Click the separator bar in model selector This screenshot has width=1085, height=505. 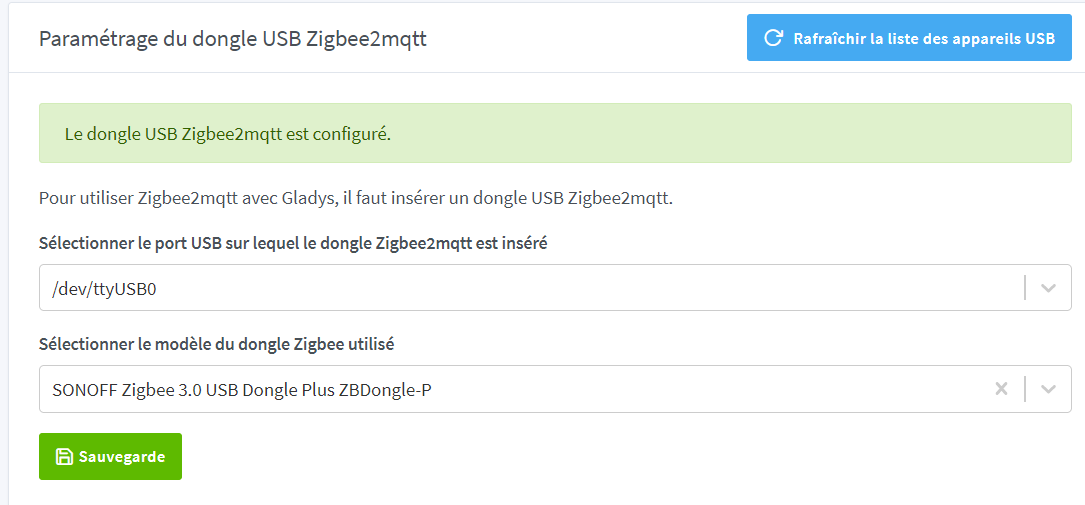[1025, 389]
